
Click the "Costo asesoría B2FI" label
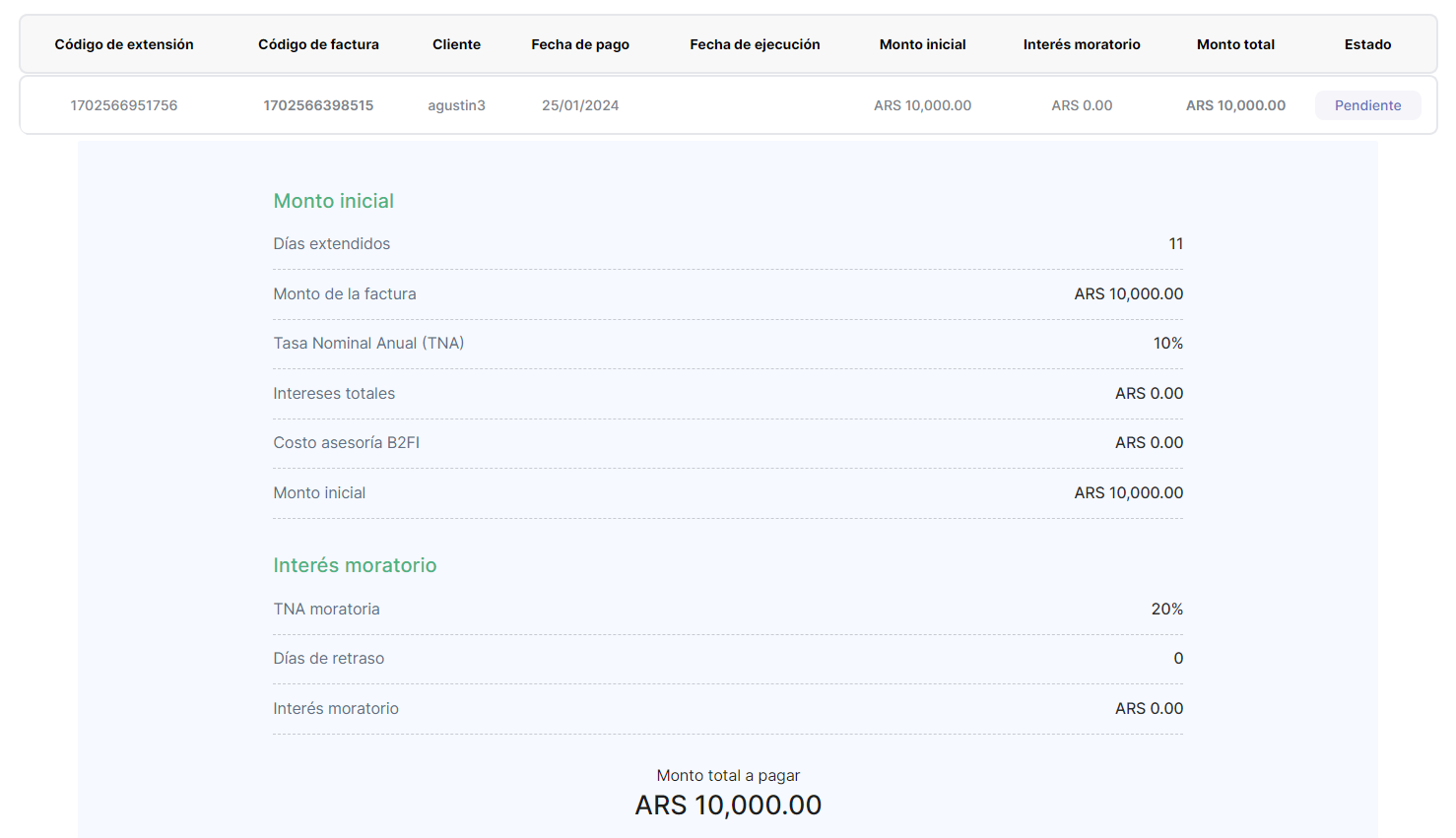click(x=347, y=443)
